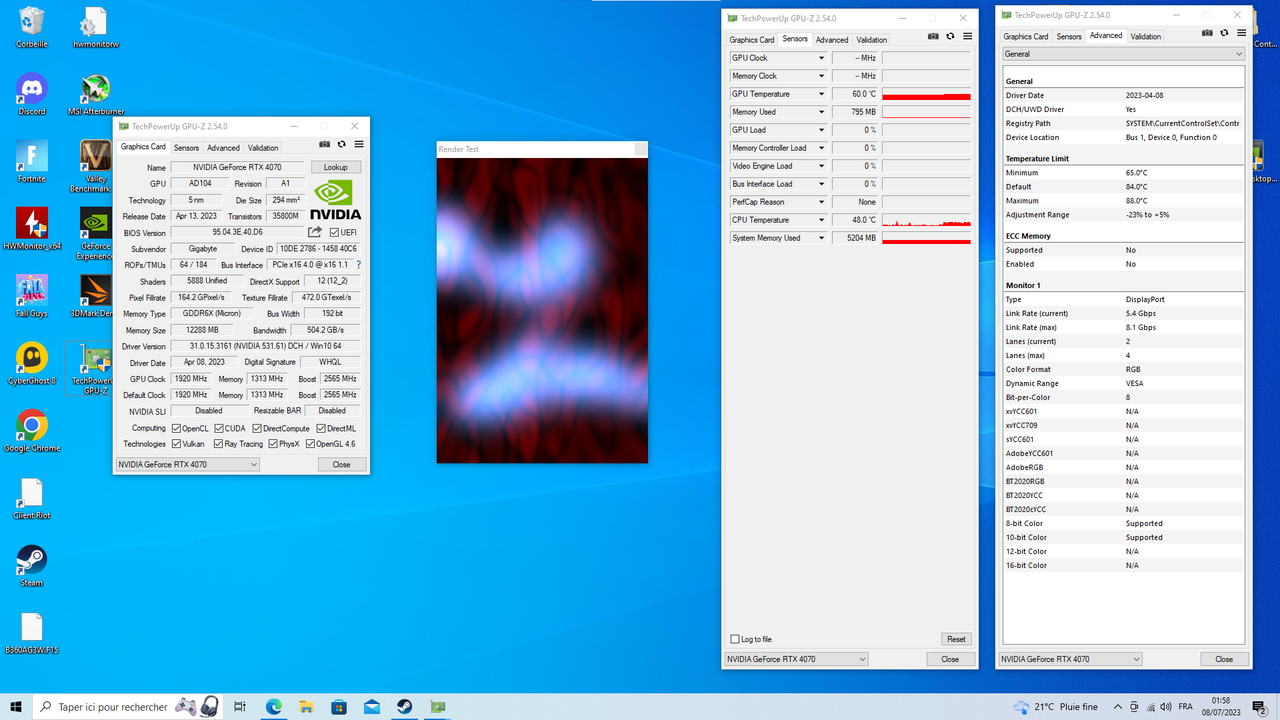The height and width of the screenshot is (720, 1280).
Task: Open the hamburger menu in the Advanced window
Action: (x=1241, y=33)
